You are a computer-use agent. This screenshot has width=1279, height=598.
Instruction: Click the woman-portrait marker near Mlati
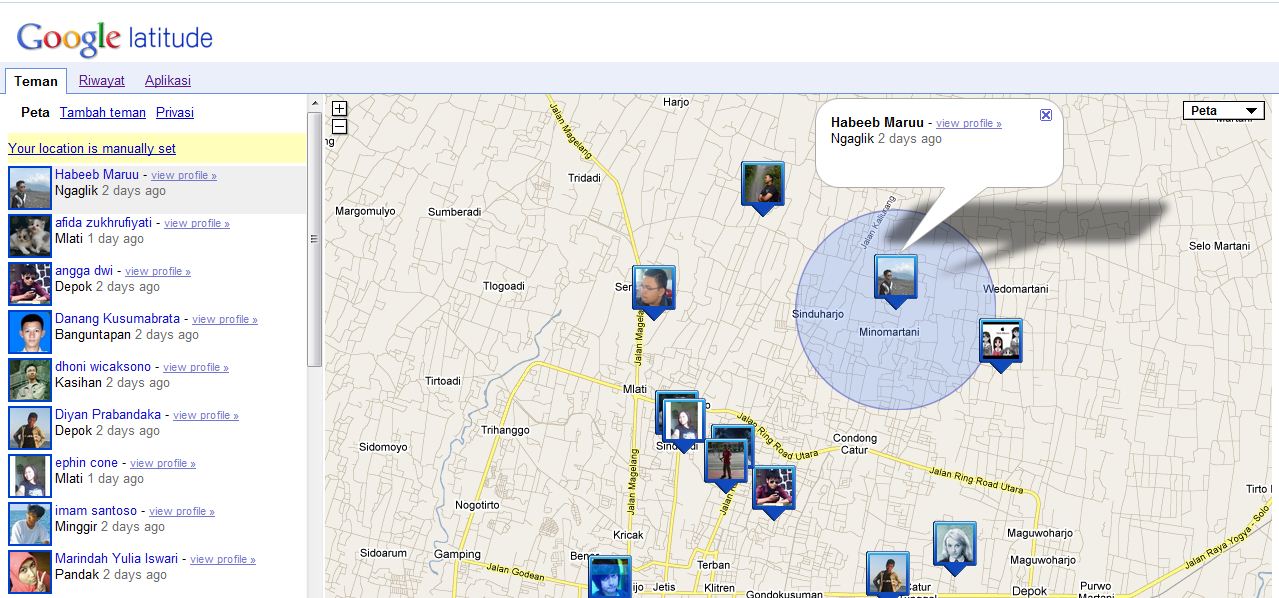(685, 423)
